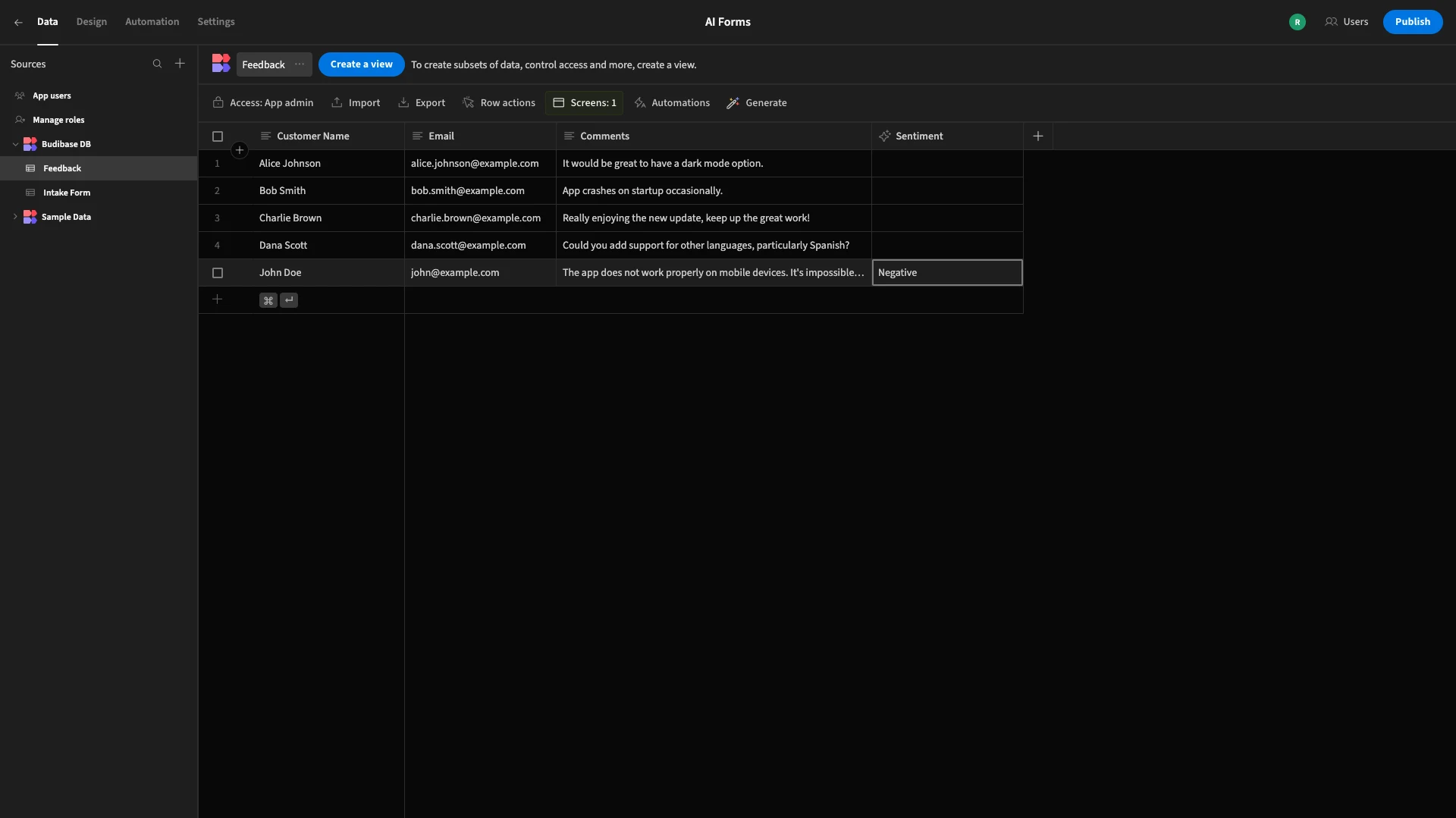
Task: Click the Publish button
Action: 1412,22
